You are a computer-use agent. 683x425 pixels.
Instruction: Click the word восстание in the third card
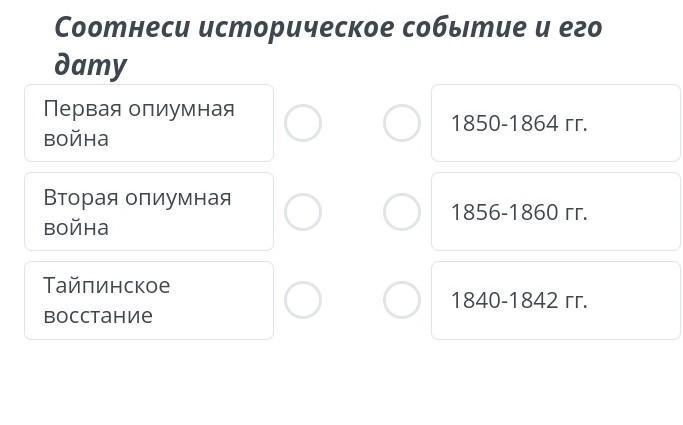point(98,315)
